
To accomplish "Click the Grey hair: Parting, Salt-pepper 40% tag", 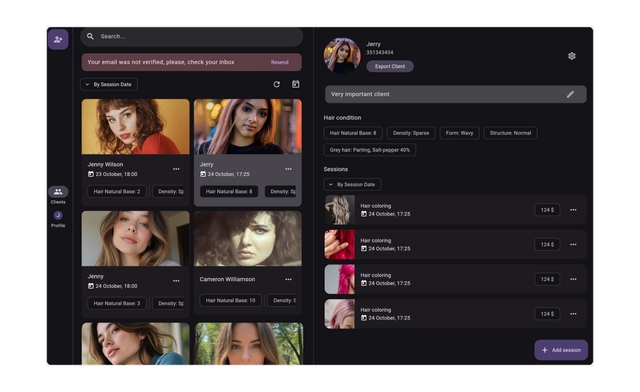I will click(x=370, y=150).
